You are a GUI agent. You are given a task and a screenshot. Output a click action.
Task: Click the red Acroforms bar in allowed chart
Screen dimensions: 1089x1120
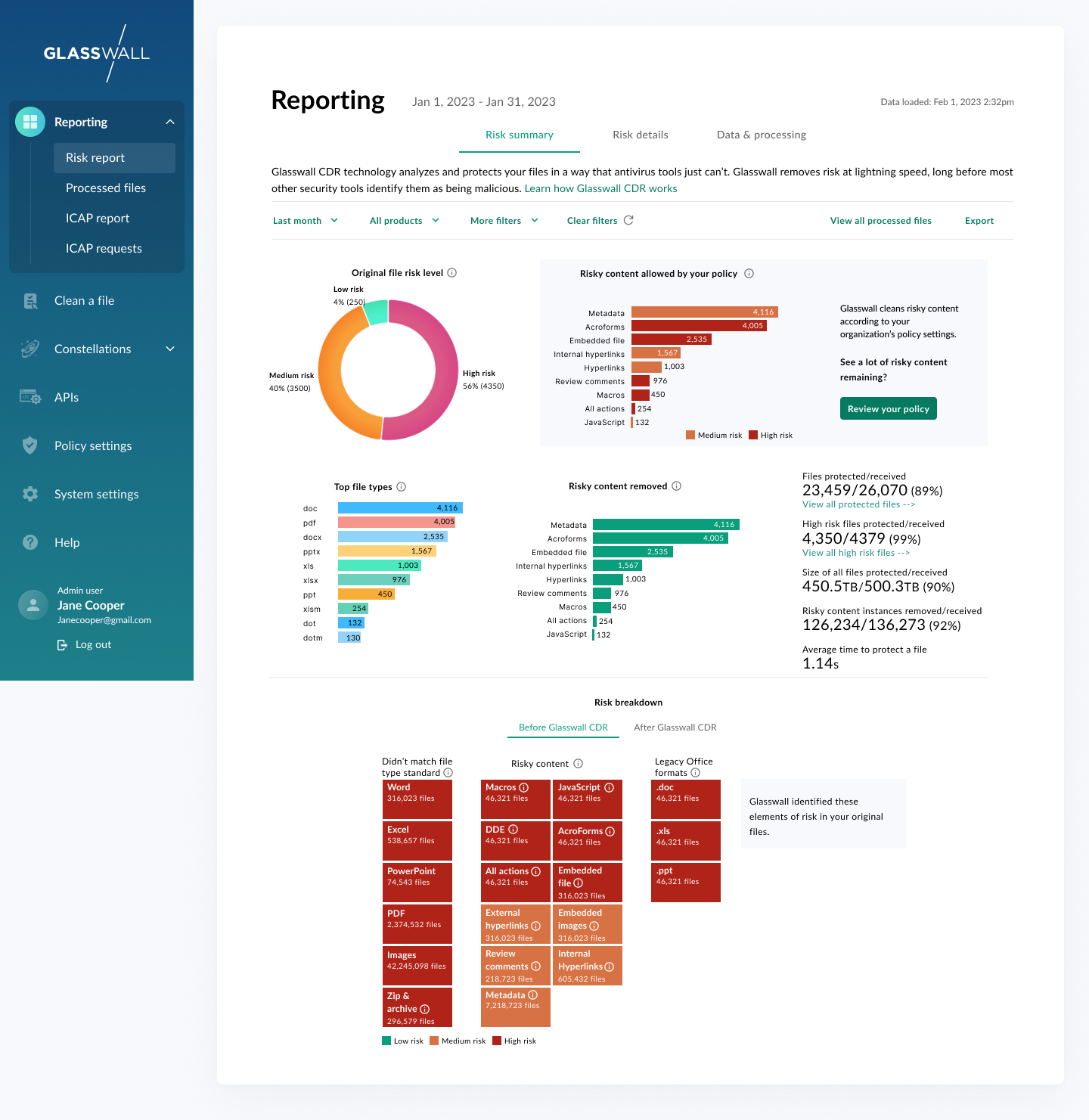(699, 326)
